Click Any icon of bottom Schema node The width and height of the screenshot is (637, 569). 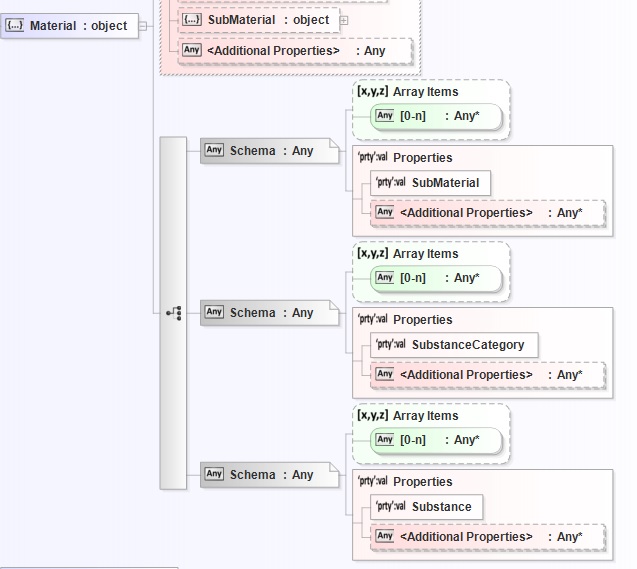tap(214, 475)
